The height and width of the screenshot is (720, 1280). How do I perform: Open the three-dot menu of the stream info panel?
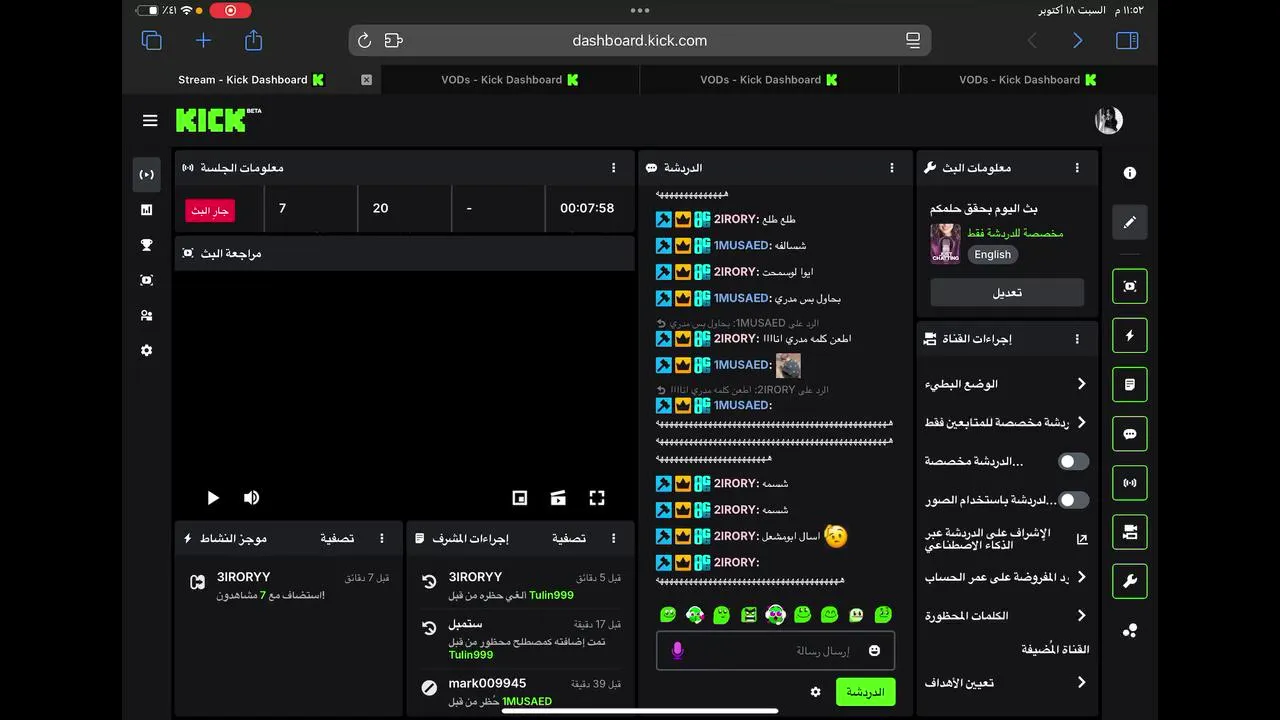[1077, 168]
